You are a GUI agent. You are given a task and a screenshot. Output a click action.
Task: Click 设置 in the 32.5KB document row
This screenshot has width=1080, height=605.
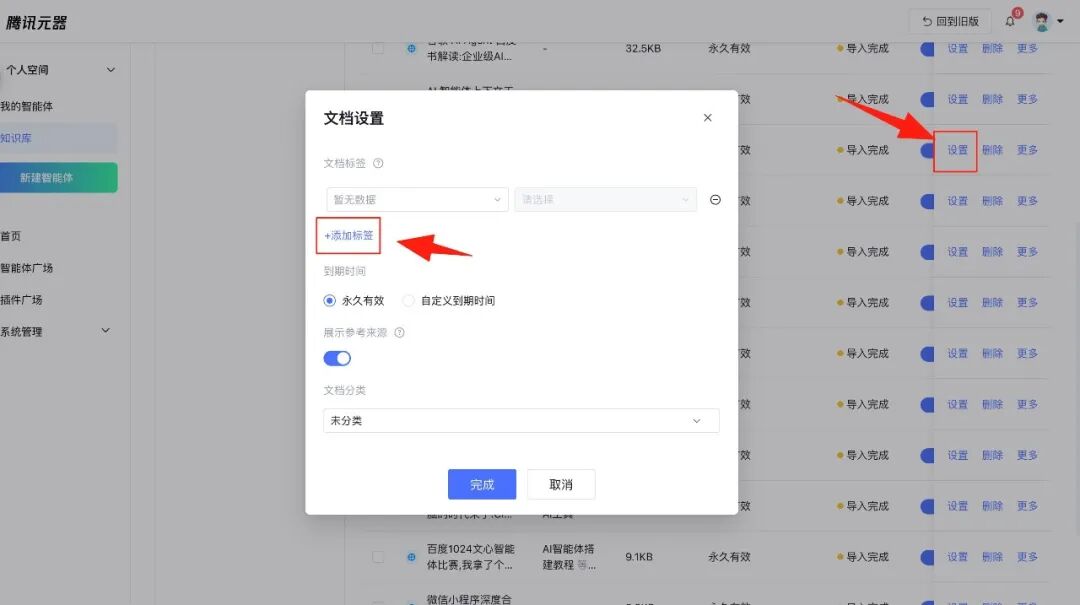coord(957,48)
